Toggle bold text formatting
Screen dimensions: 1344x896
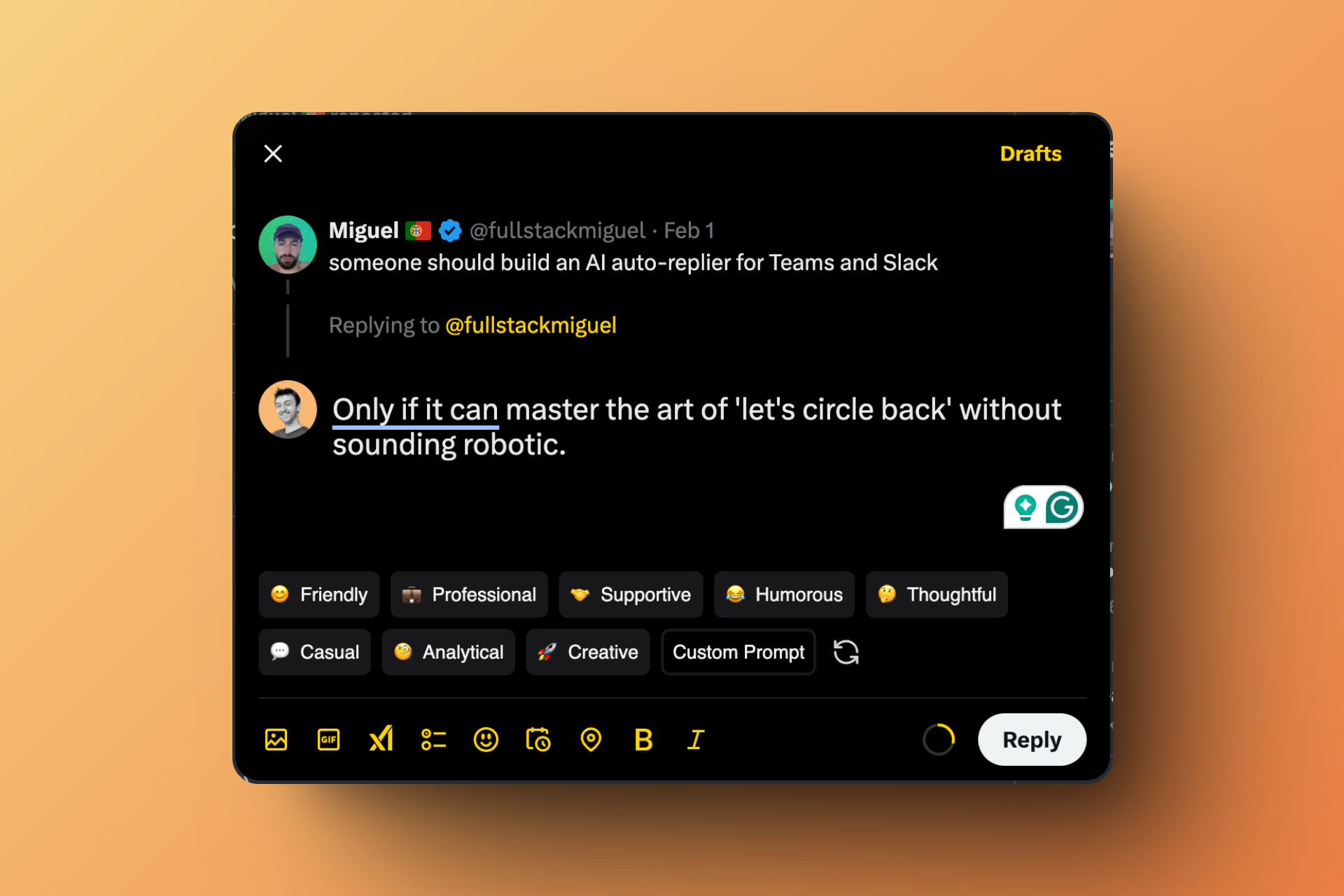click(643, 740)
